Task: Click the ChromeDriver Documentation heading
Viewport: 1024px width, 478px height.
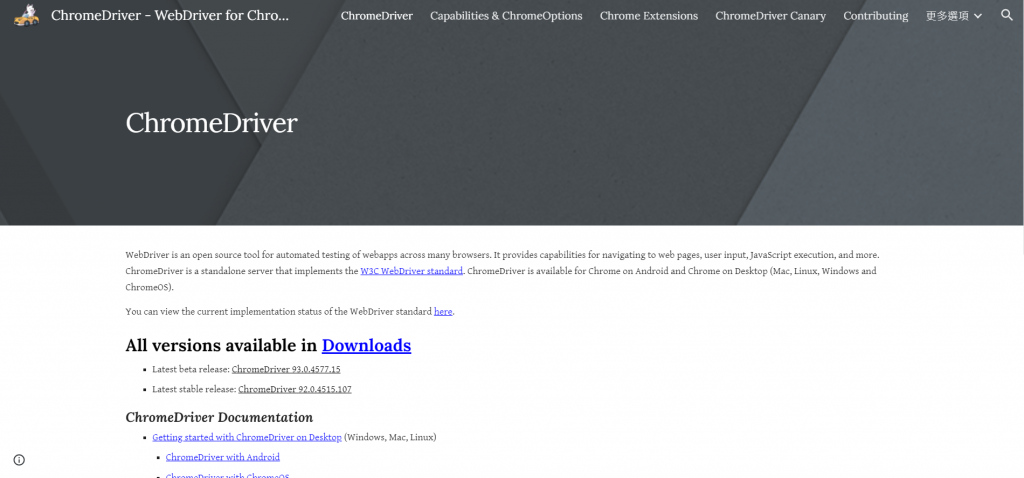Action: tap(219, 417)
